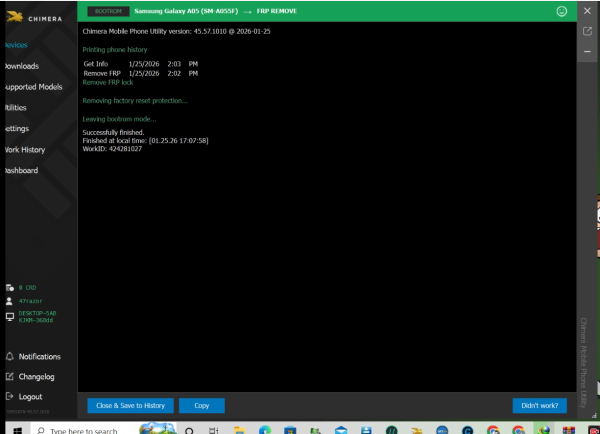Click the Changelog edit icon
The width and height of the screenshot is (600, 434).
(x=10, y=377)
